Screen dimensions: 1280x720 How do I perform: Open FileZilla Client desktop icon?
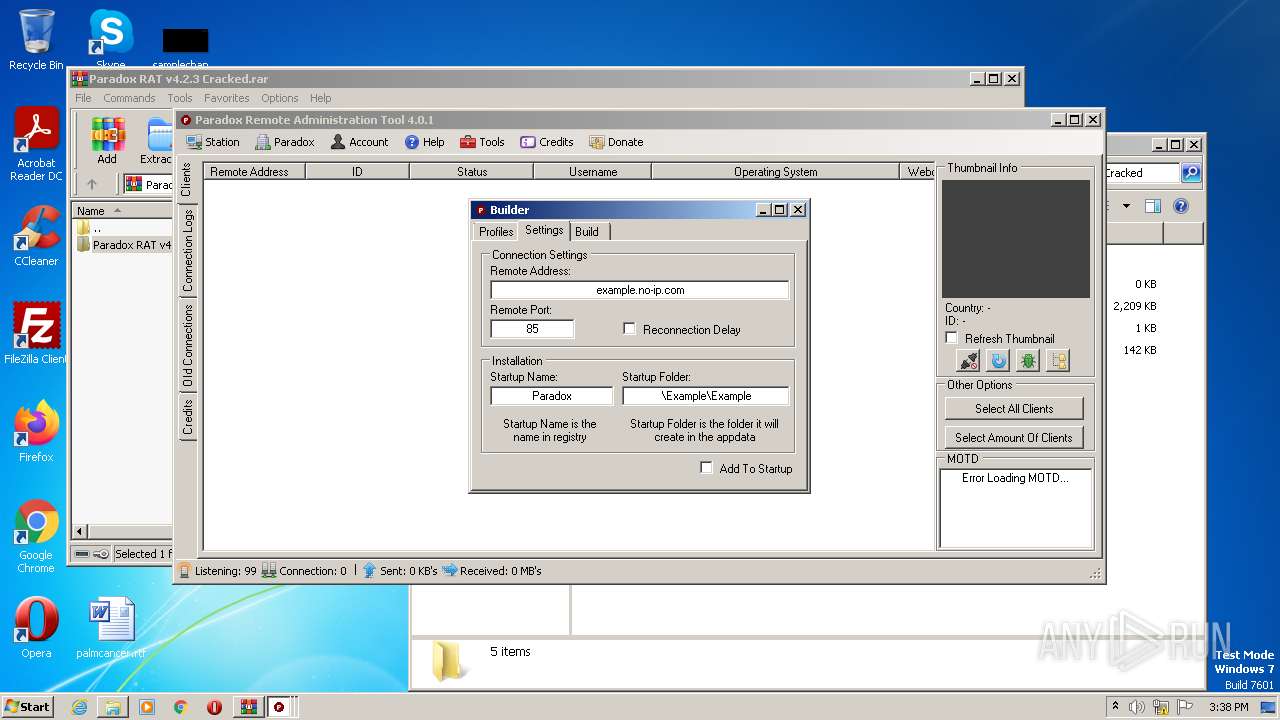pyautogui.click(x=36, y=333)
